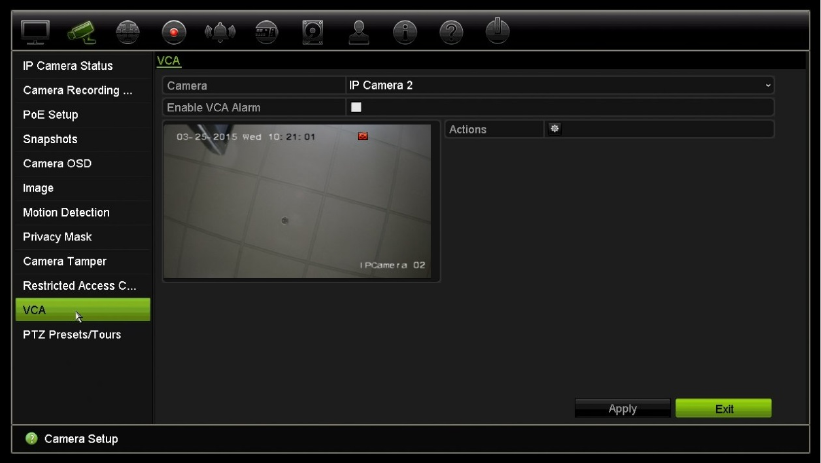Viewport: 821px width, 463px height.
Task: Open the help question mark icon
Action: (x=451, y=32)
